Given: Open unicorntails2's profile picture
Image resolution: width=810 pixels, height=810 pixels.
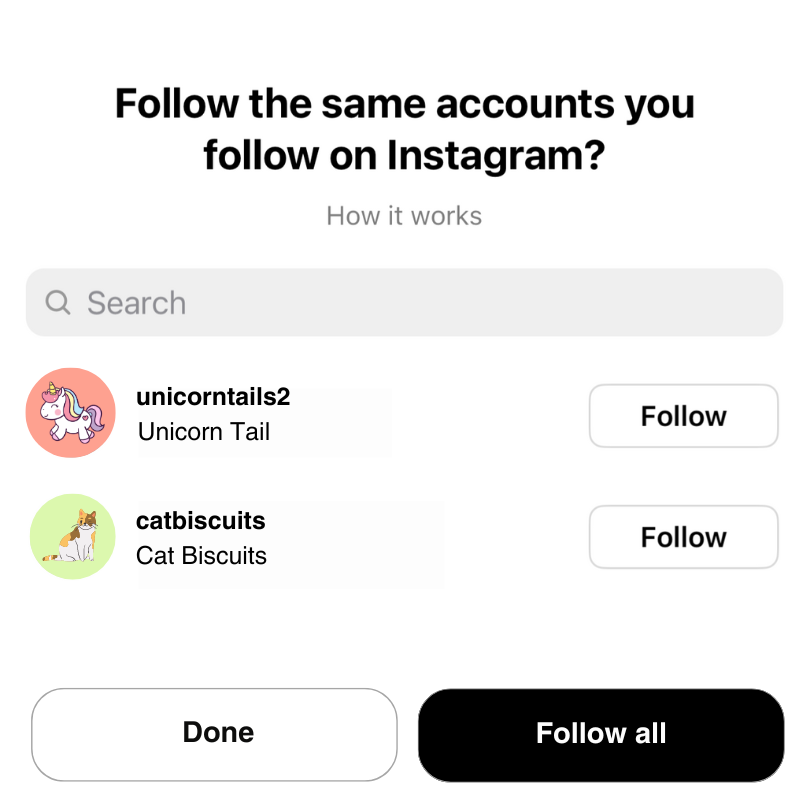Looking at the screenshot, I should click(70, 412).
